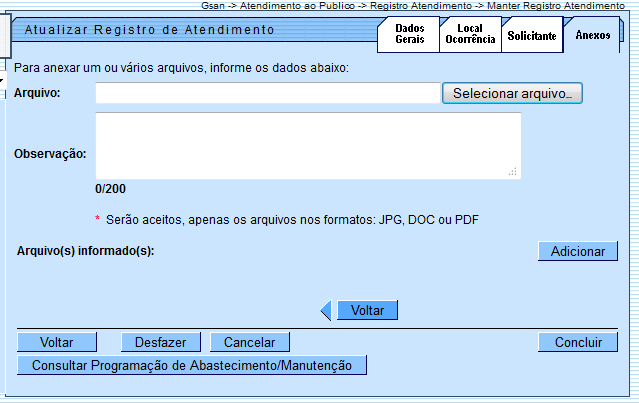The image size is (639, 403).
Task: Click the partially visible dropdown arrow at left edge
Action: click(3, 82)
